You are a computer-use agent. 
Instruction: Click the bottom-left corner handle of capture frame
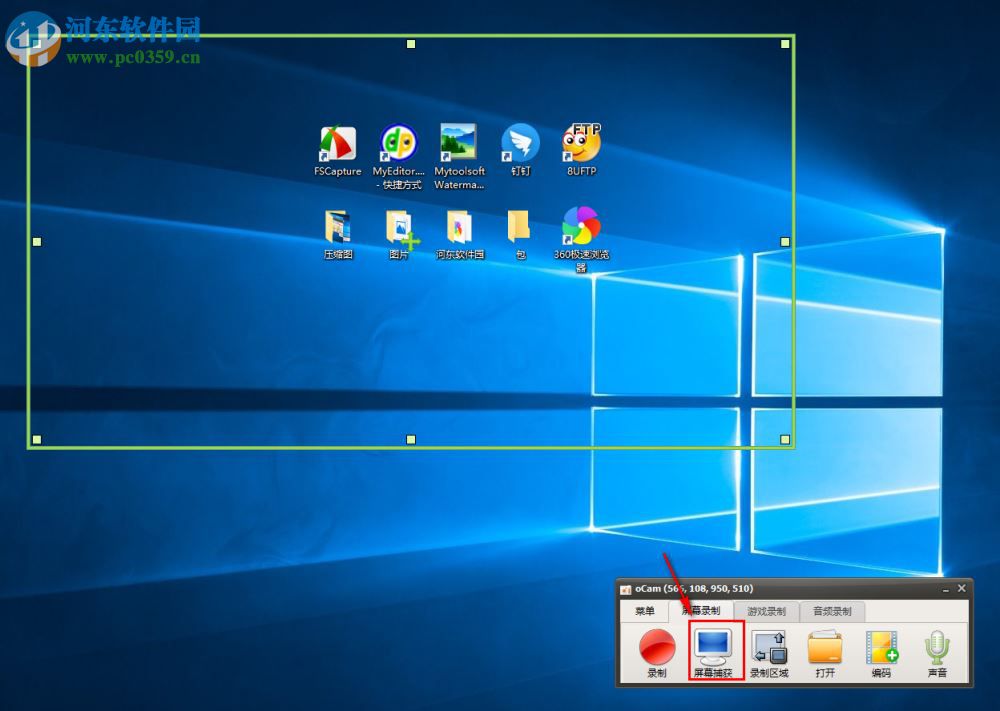tap(37, 439)
